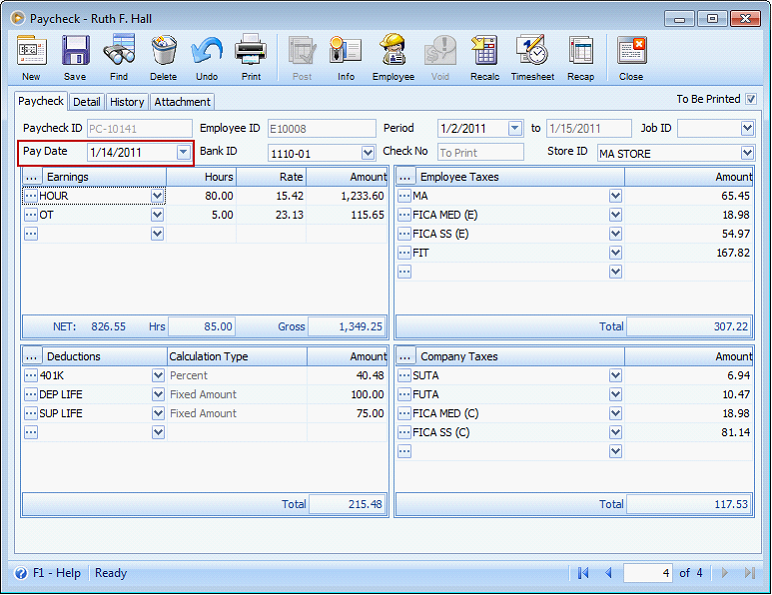Toggle the To Be Printed checkbox
Screen dimensions: 772x595
pyautogui.click(x=751, y=99)
